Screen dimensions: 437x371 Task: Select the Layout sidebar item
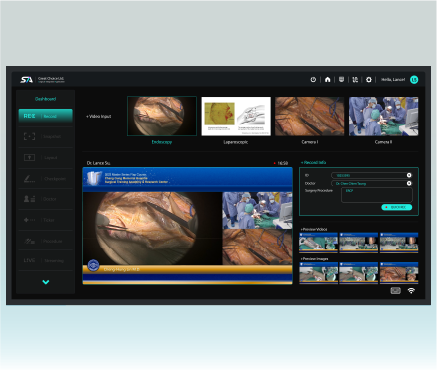(45, 157)
